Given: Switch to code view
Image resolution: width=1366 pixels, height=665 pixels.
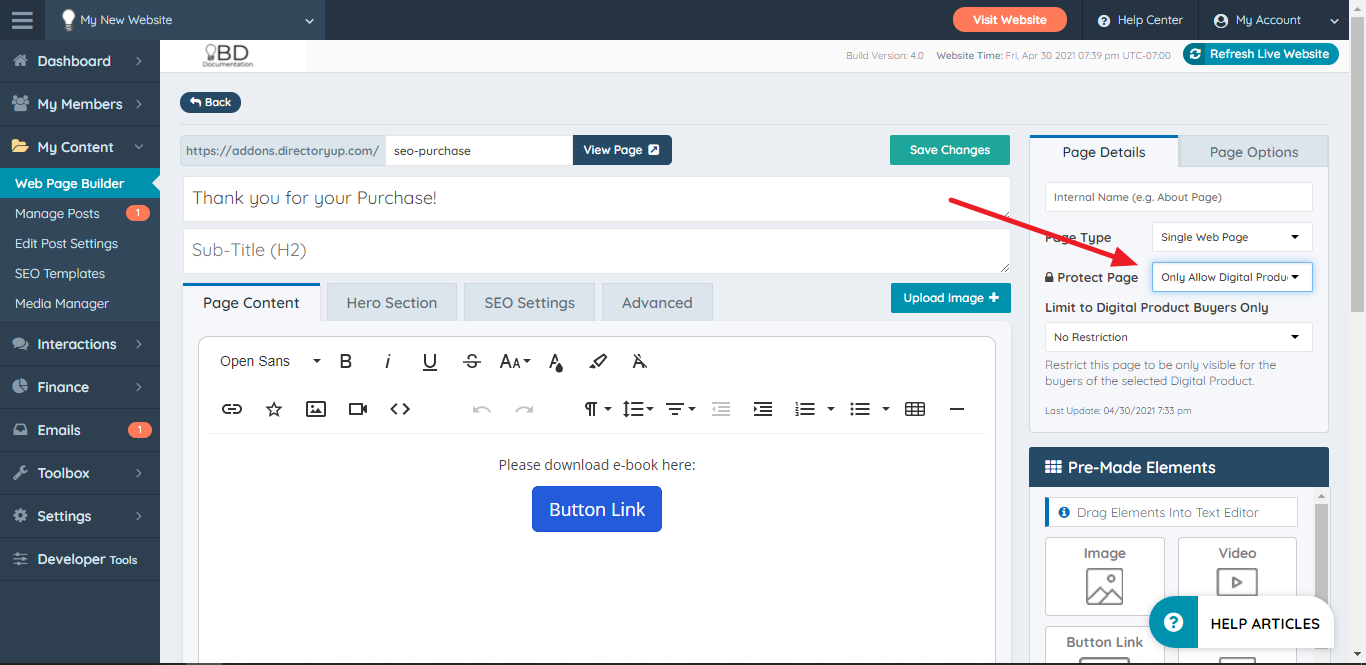Looking at the screenshot, I should [400, 409].
